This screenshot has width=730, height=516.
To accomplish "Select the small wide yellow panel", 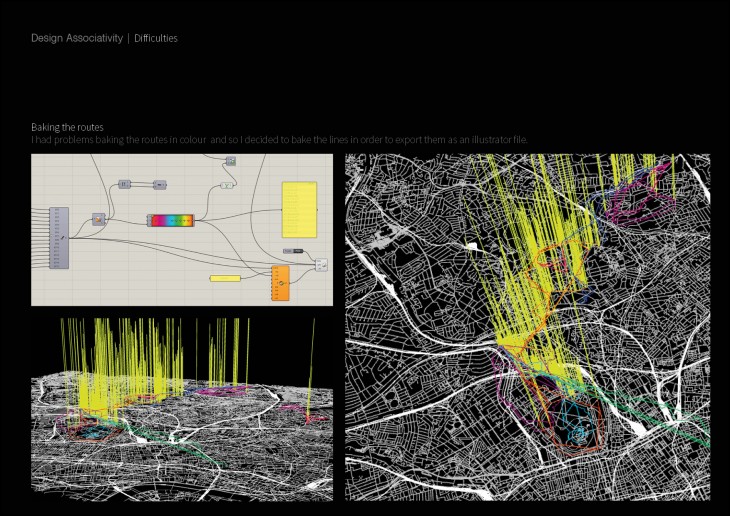I will pyautogui.click(x=225, y=278).
